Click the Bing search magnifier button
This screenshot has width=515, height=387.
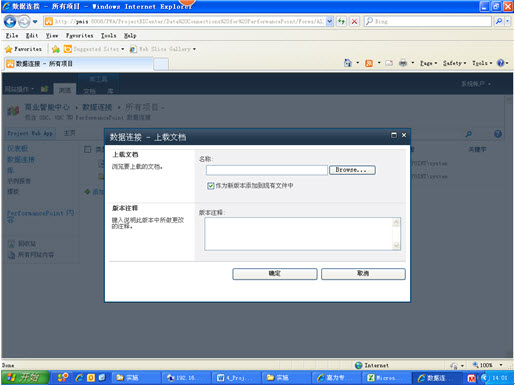click(x=499, y=21)
